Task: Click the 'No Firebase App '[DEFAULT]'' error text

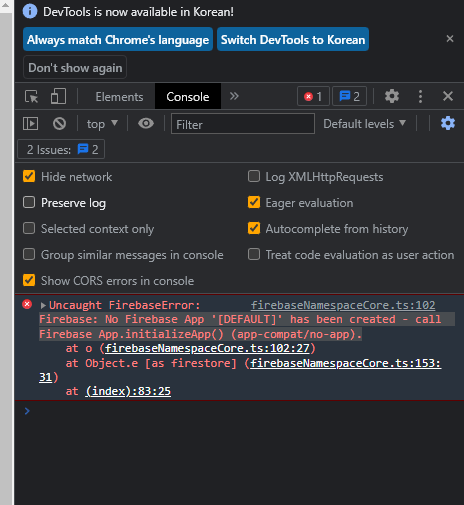Action: 194,319
